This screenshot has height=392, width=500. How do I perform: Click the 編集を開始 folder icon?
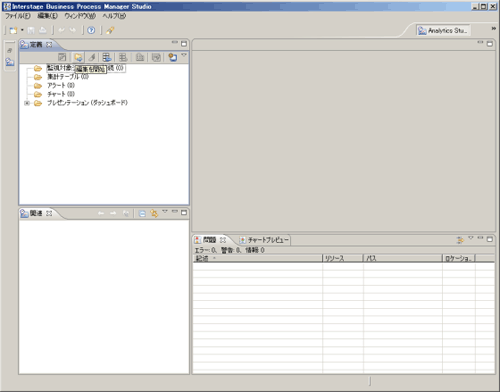point(78,57)
